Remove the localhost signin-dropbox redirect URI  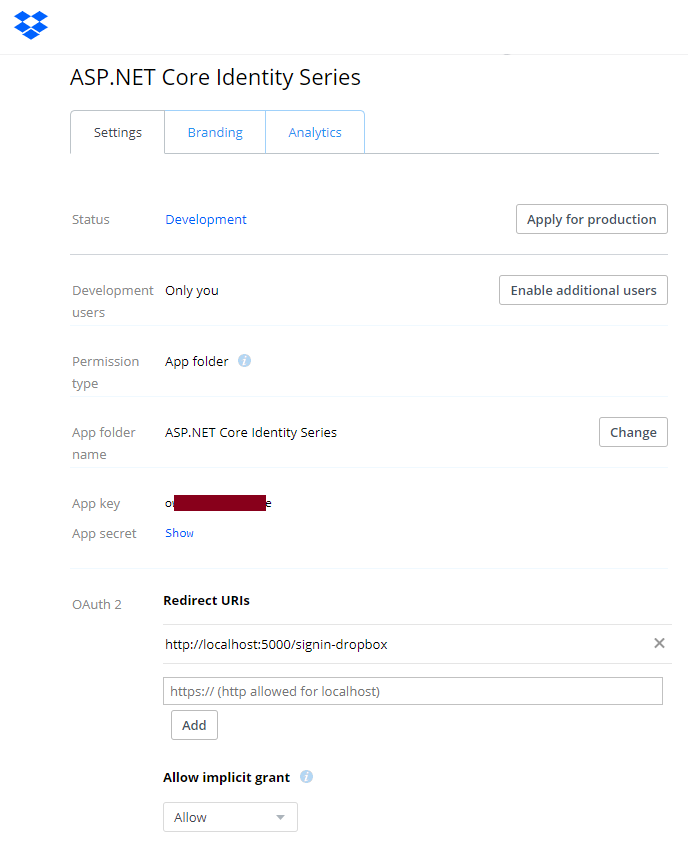(659, 643)
